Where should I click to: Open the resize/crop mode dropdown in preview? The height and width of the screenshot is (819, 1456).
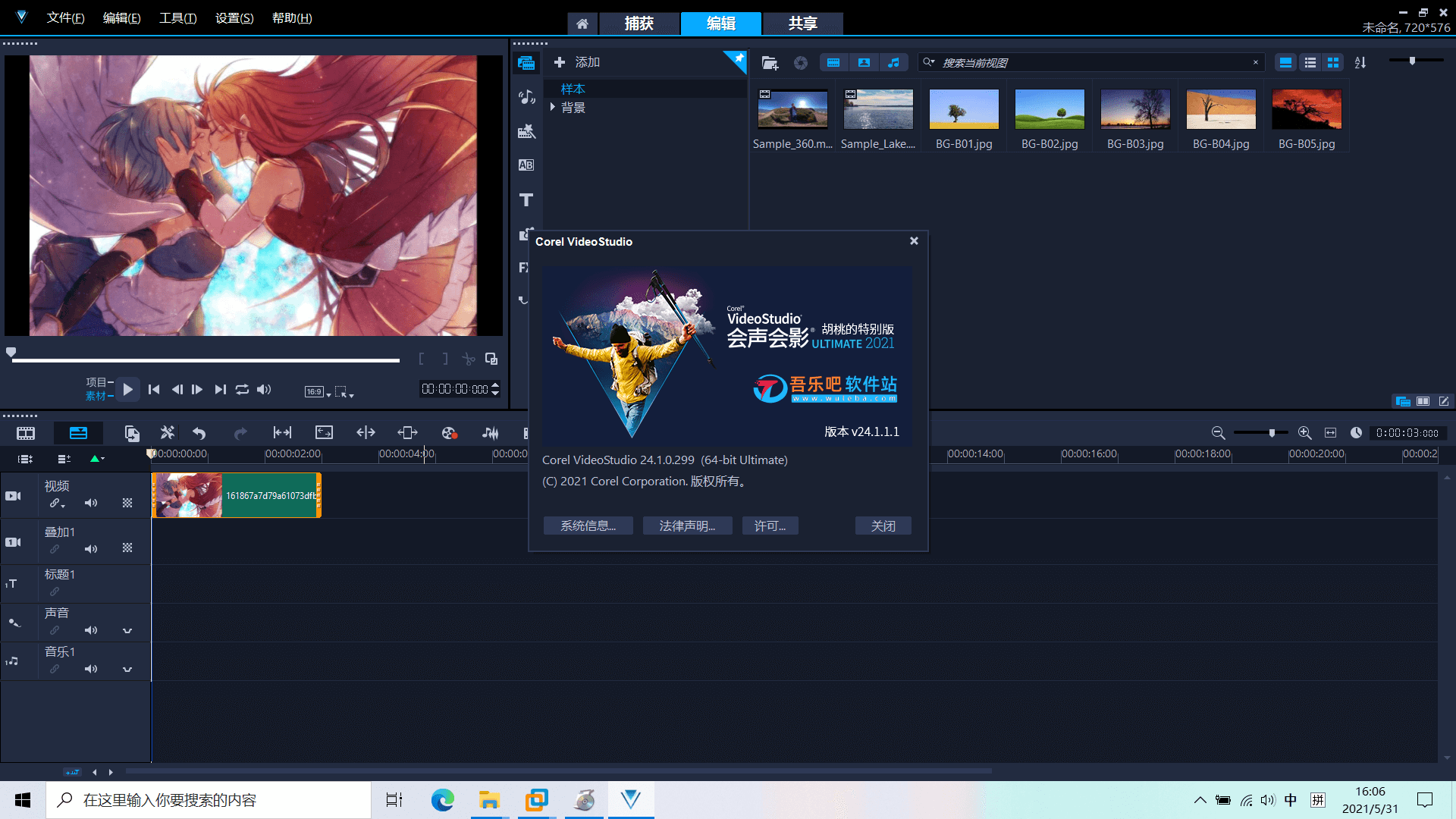pyautogui.click(x=344, y=391)
